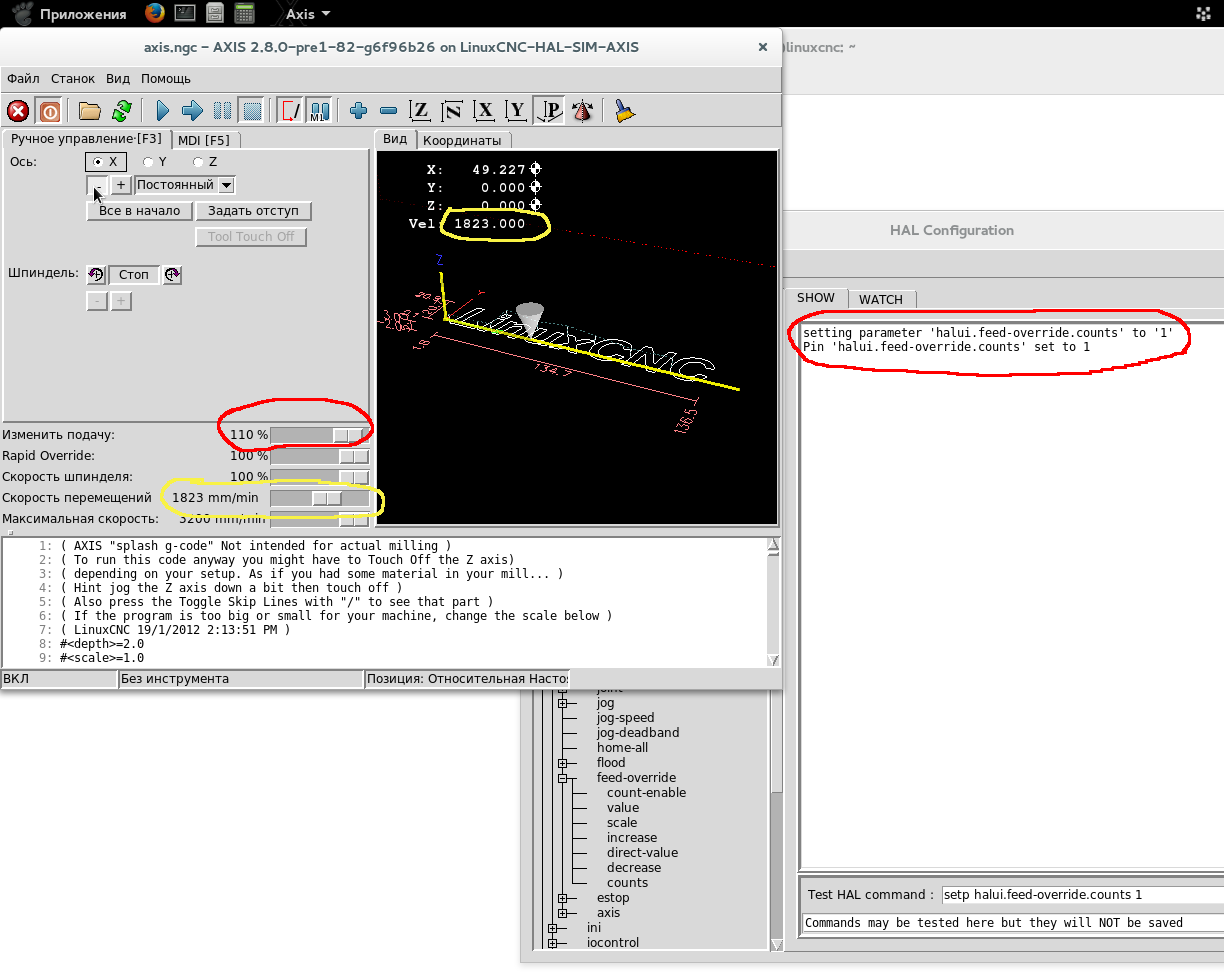1224x977 pixels.
Task: Click the blue Step forward arrow icon
Action: (x=193, y=111)
